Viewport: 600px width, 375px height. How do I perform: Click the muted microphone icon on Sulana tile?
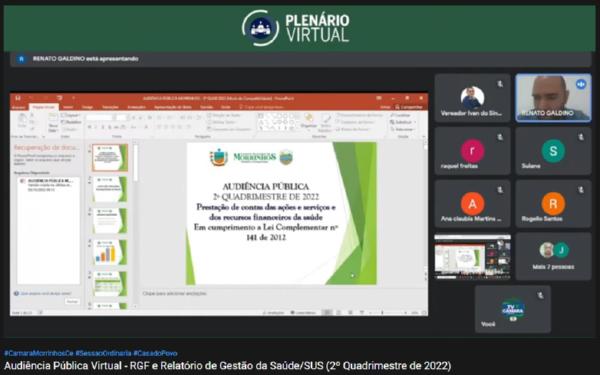pyautogui.click(x=581, y=137)
